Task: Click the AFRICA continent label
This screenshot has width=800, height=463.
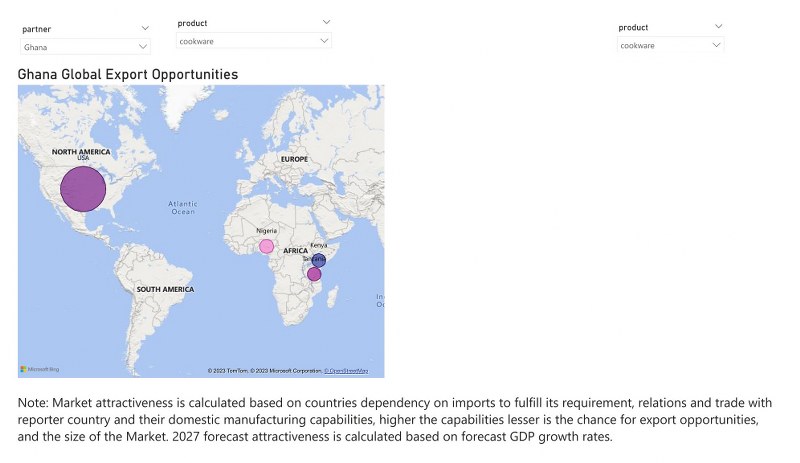Action: 295,251
